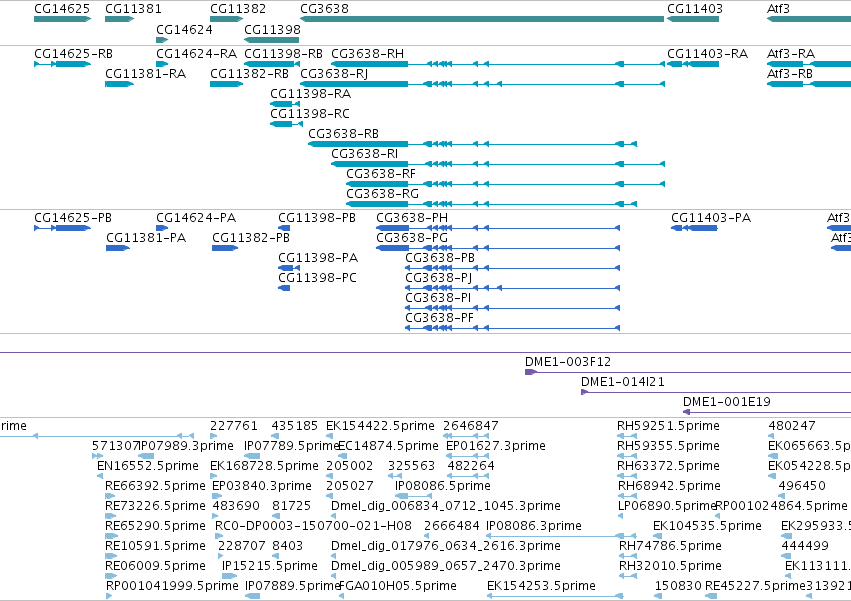Click clone DME1-014I21 label
851x601 pixels.
coord(623,382)
